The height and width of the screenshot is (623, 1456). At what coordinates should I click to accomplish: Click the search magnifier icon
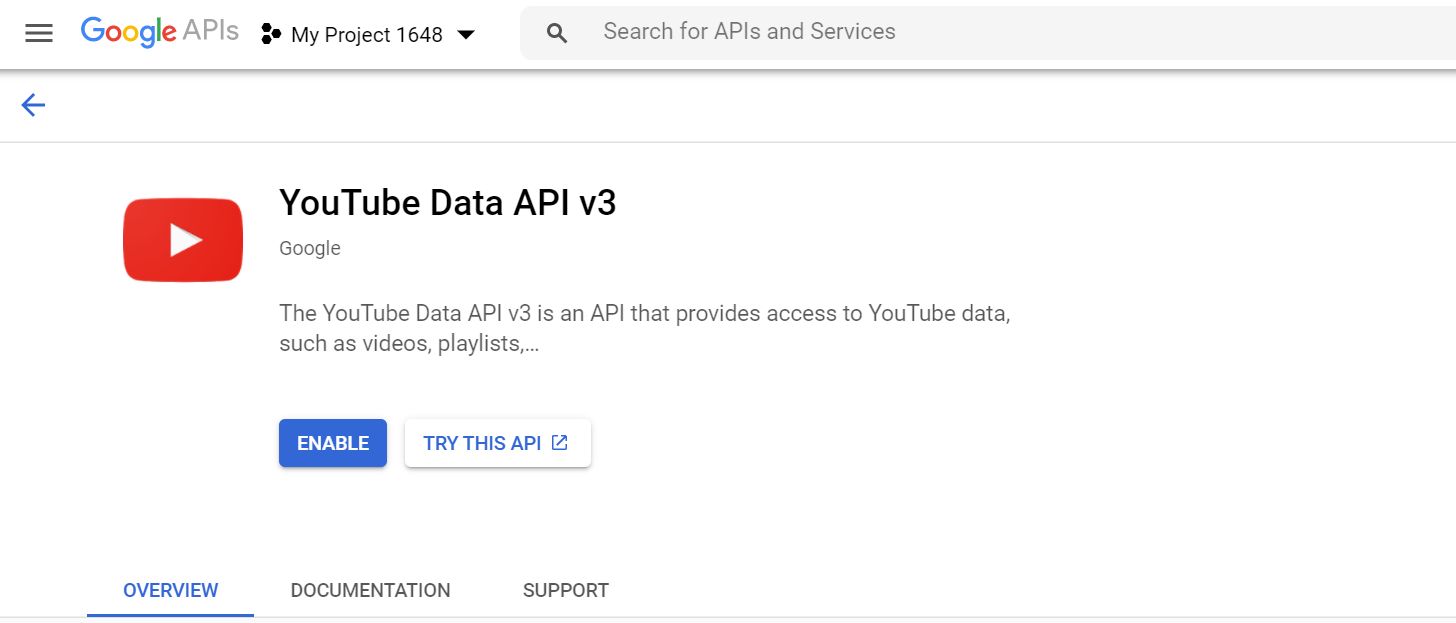coord(556,32)
